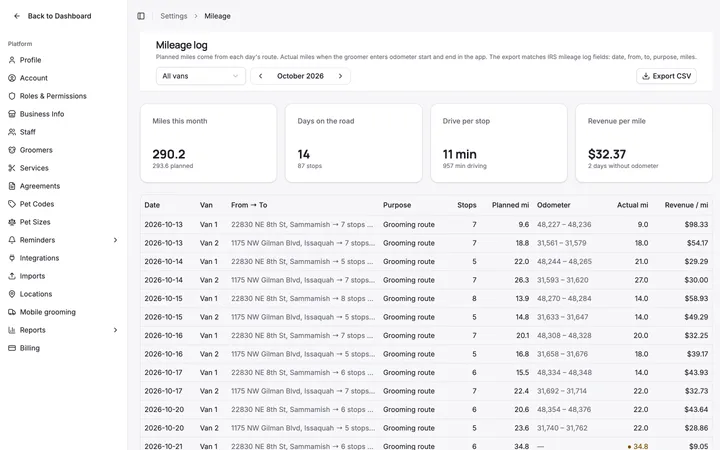Click the Staff people icon
This screenshot has width=720, height=450.
[x=12, y=132]
